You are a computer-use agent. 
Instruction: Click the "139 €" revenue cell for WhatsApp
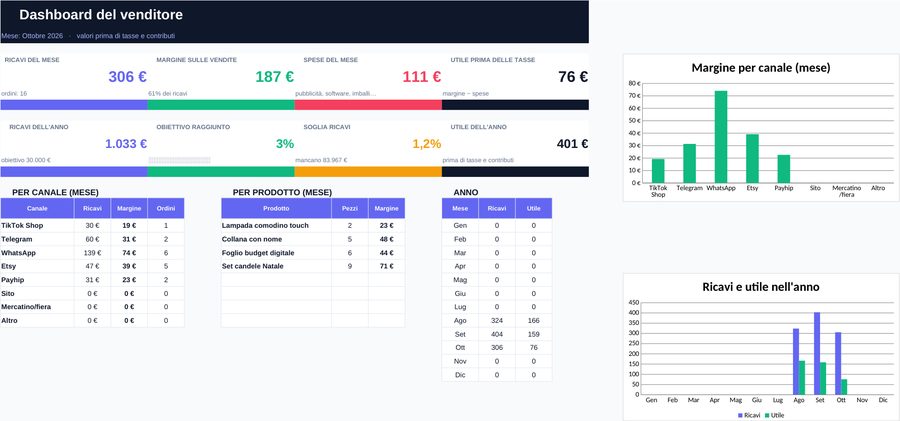92,253
